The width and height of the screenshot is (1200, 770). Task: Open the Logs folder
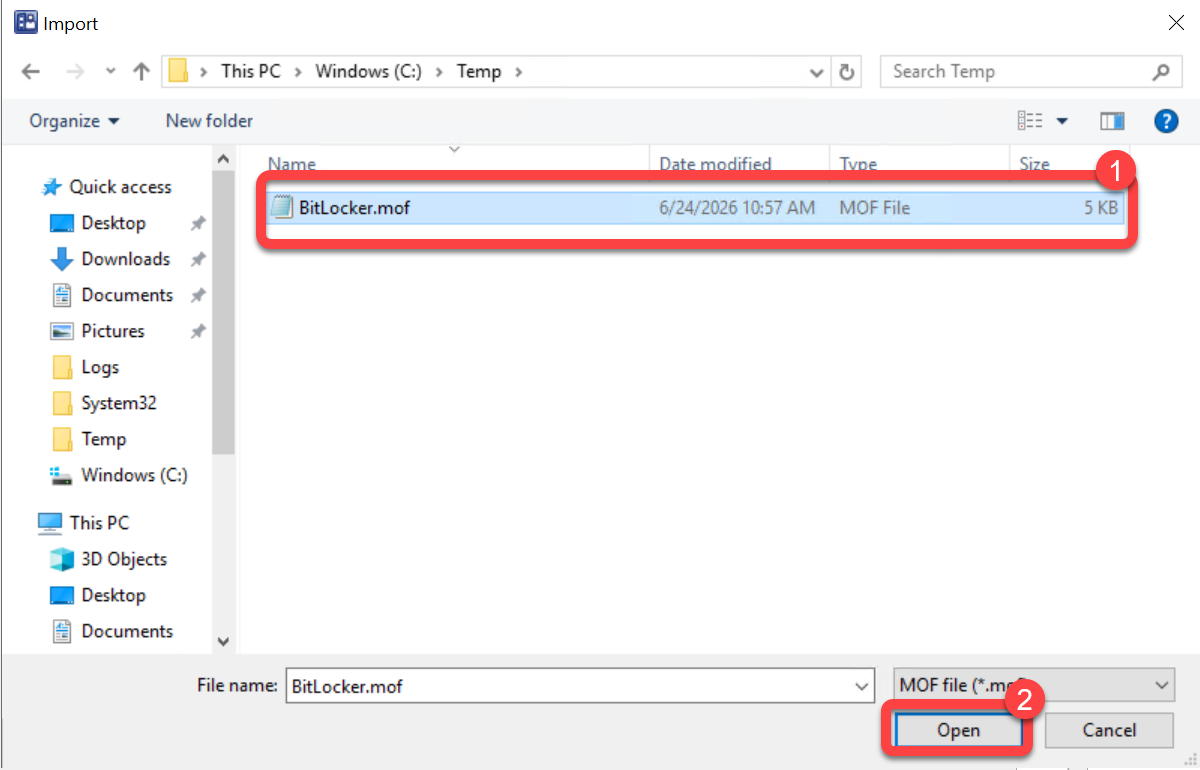pos(100,367)
